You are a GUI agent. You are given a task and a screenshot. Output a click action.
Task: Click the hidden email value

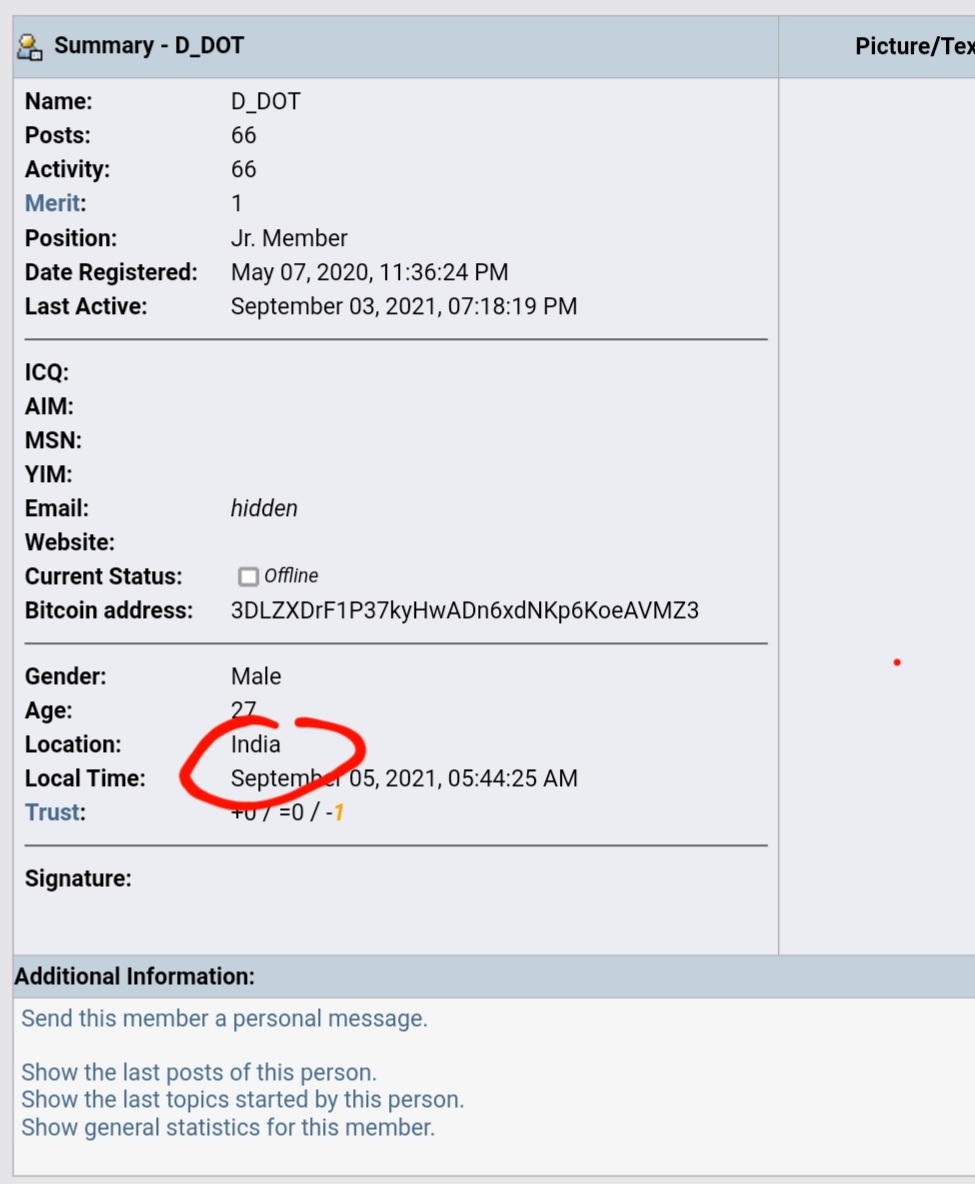(264, 508)
